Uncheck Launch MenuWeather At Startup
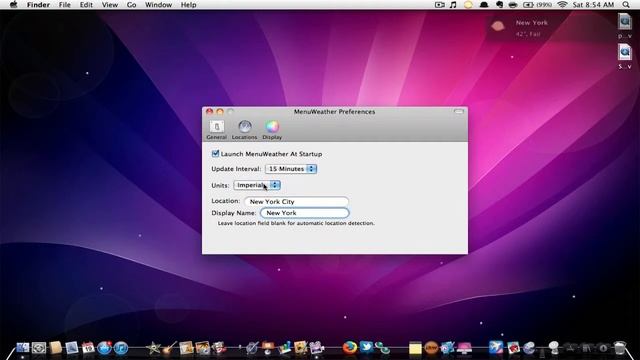The width and height of the screenshot is (640, 360). pyautogui.click(x=216, y=153)
